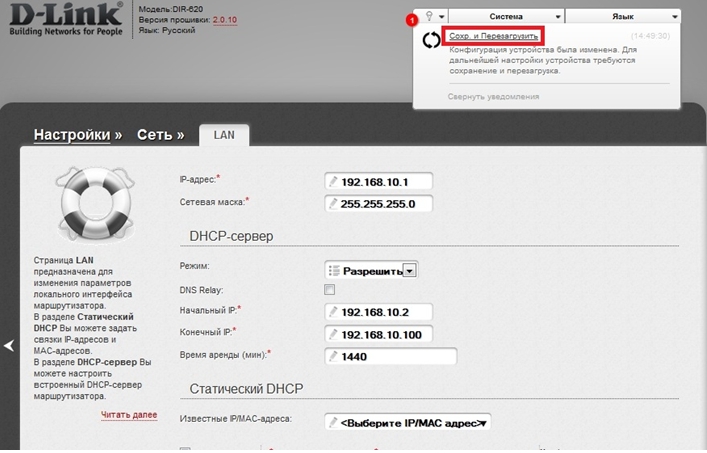The width and height of the screenshot is (707, 453).
Task: Click the Сохр. и Перезагрузить link
Action: (493, 36)
